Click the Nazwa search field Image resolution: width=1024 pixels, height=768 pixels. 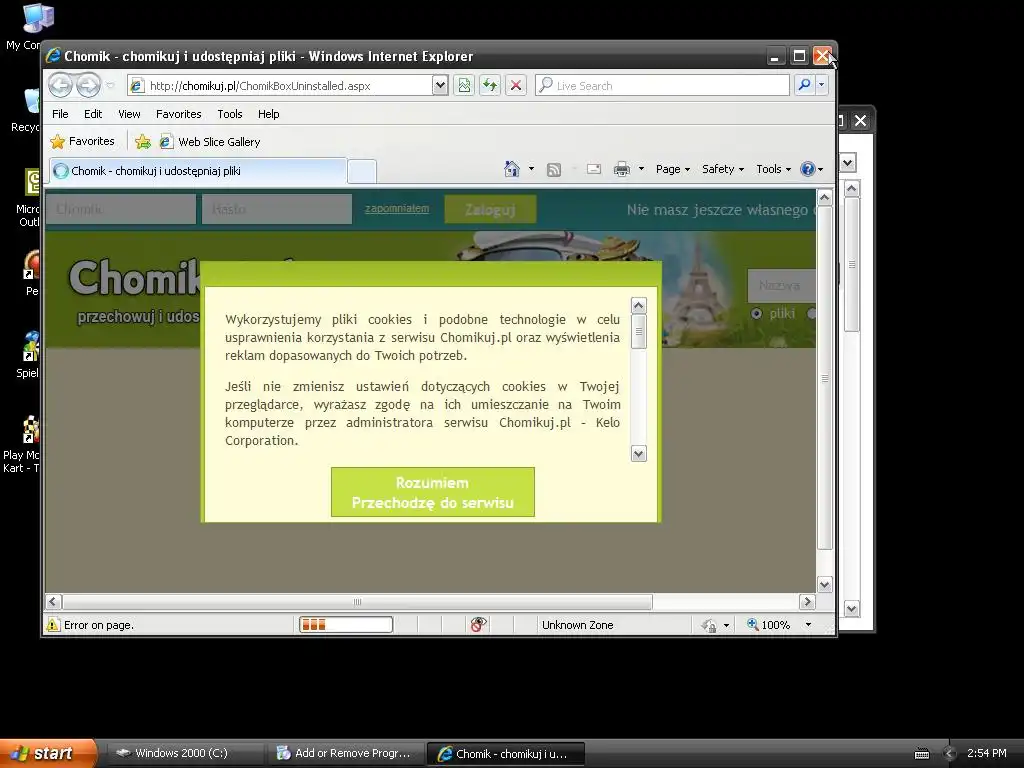click(782, 285)
